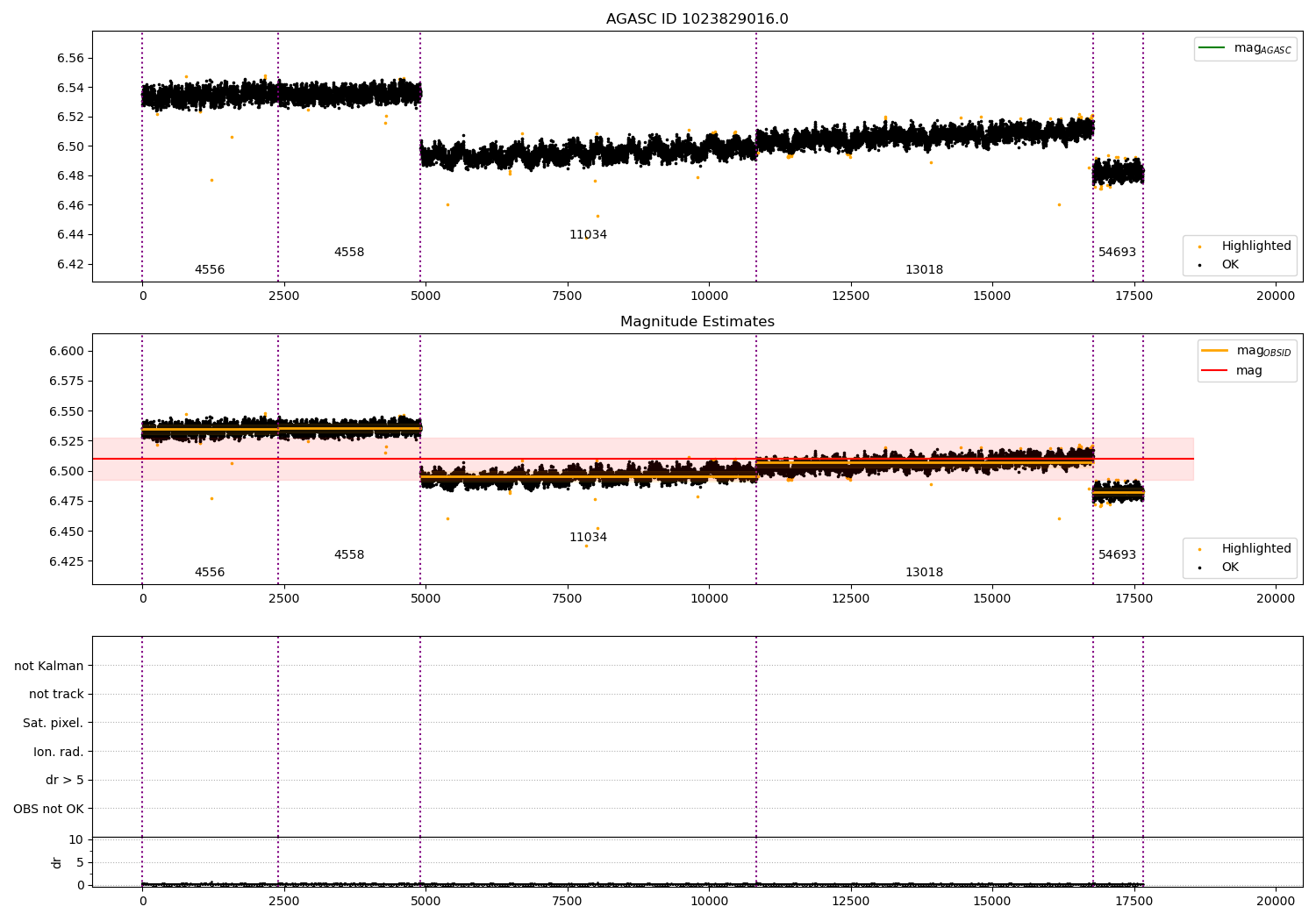Select the green mag AGASC legend line
The height and width of the screenshot is (921, 1316).
(1212, 47)
